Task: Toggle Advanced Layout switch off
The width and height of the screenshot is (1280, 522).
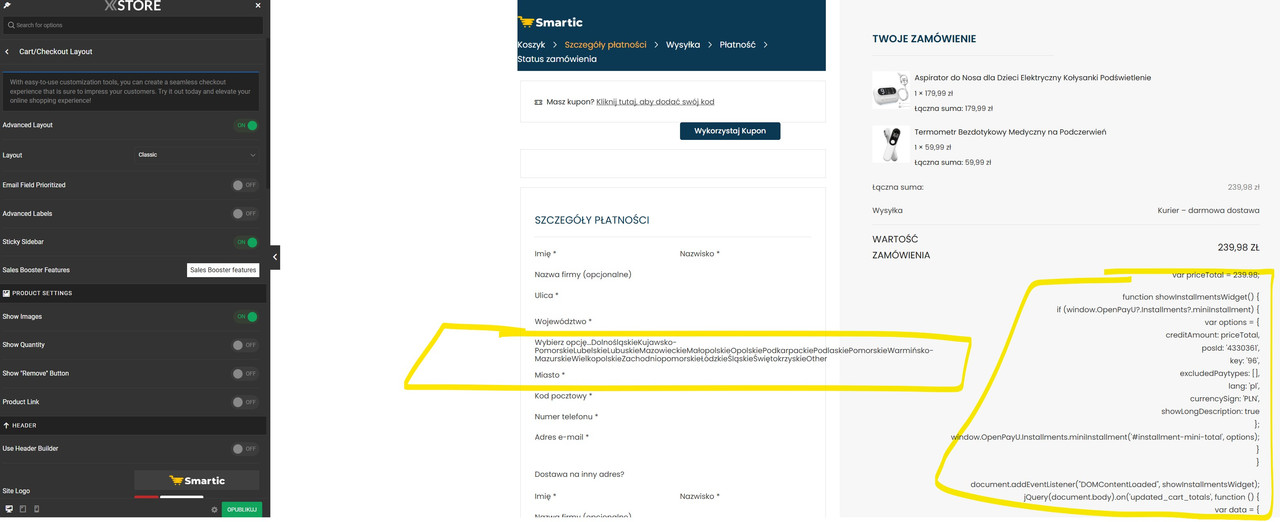Action: click(x=246, y=125)
